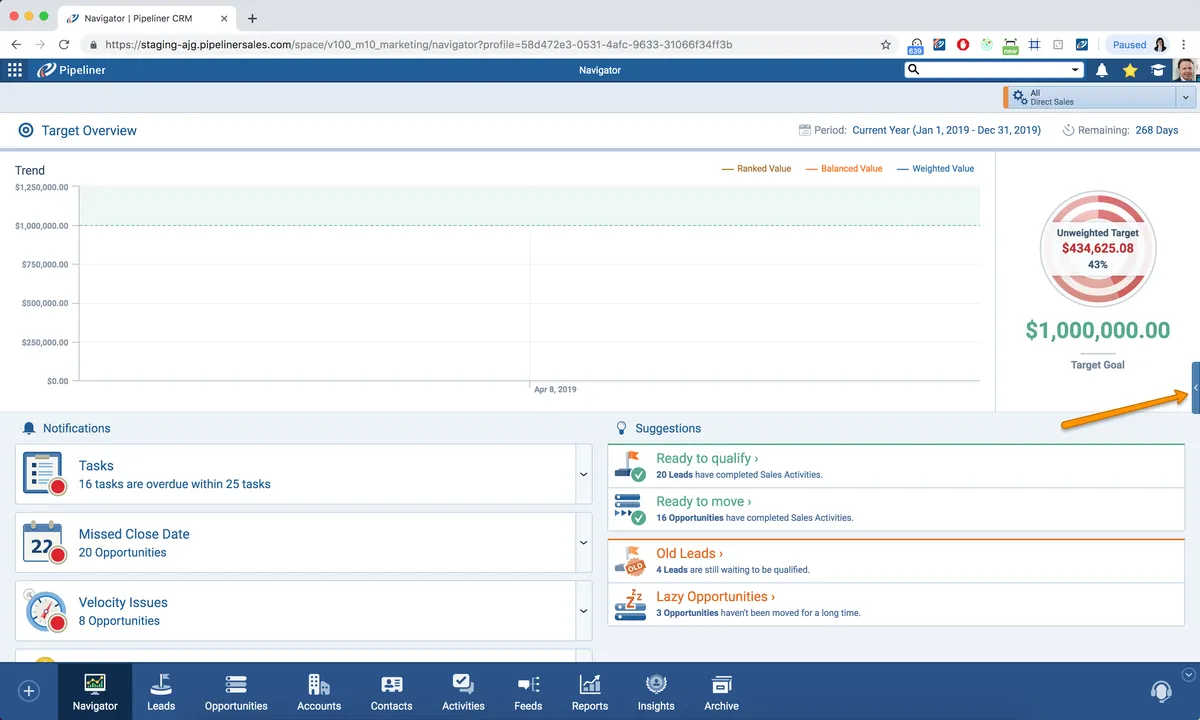Click the user profile avatar
Screen dimensions: 1200x720
point(1185,70)
